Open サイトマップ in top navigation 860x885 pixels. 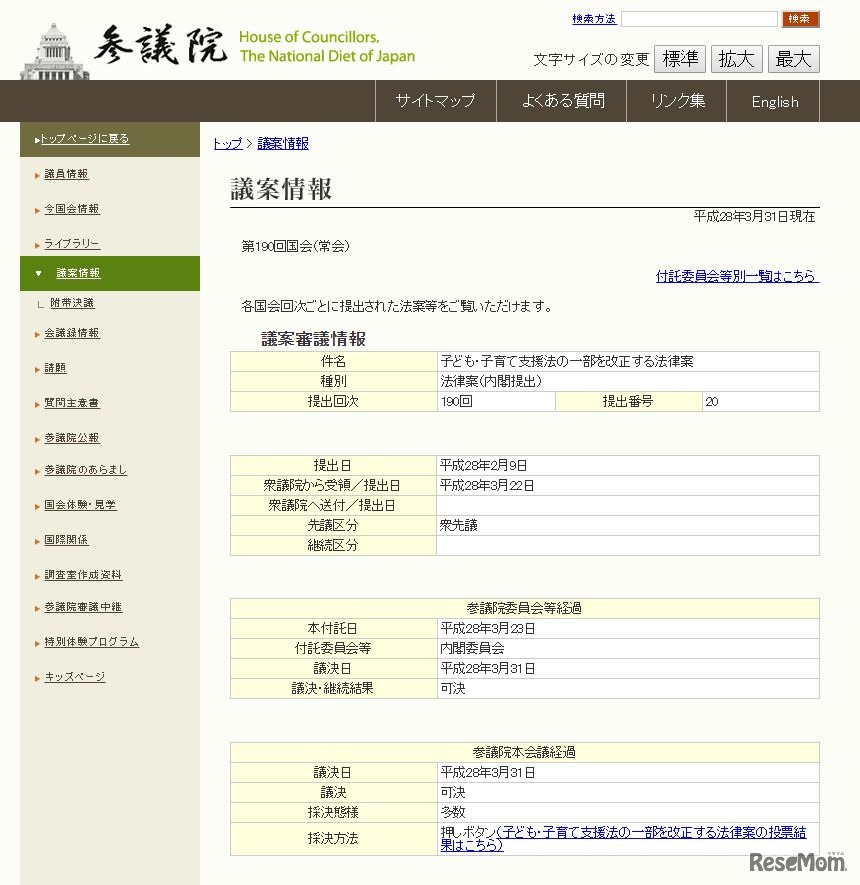[435, 101]
